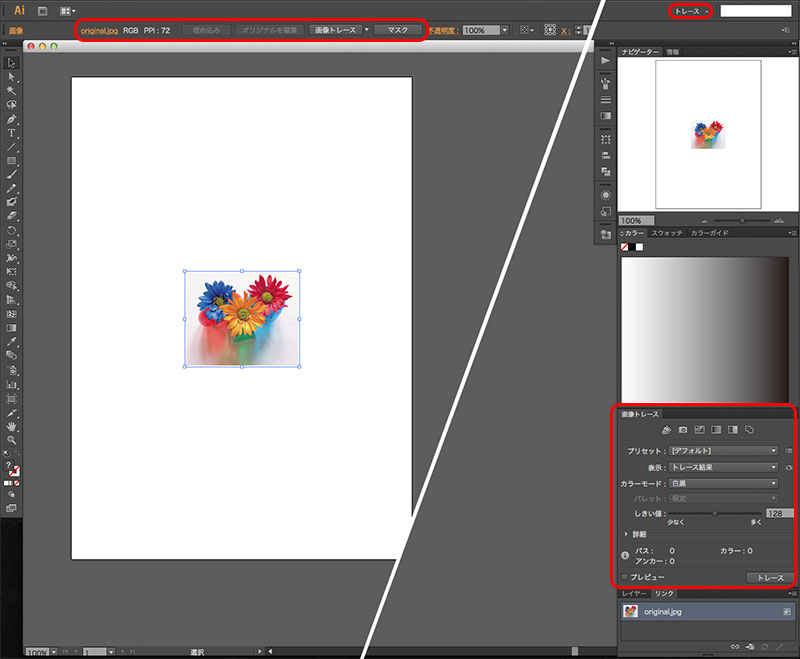Select the Type tool in the toolbar
The image size is (800, 659).
(x=12, y=132)
